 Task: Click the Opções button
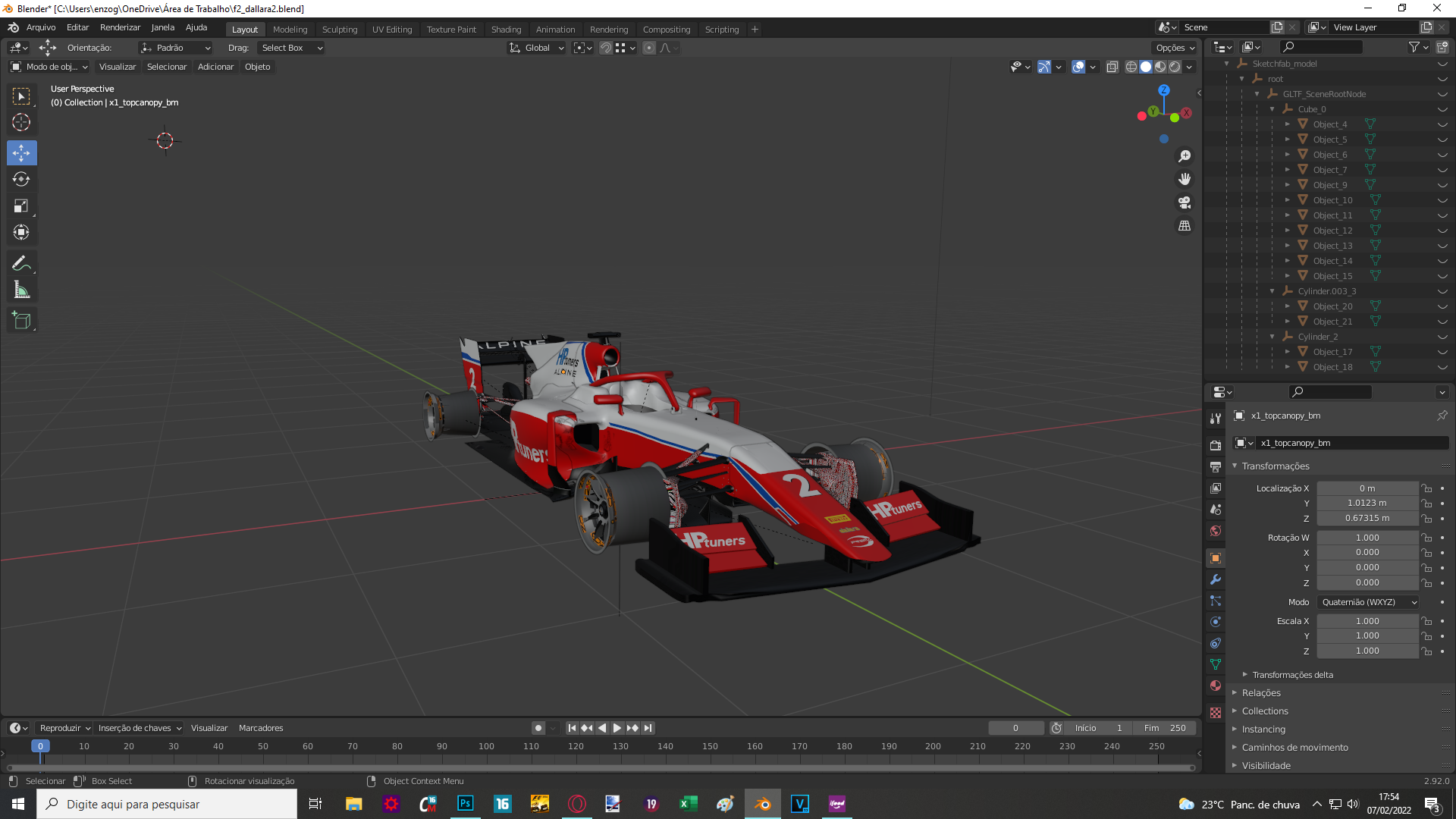pyautogui.click(x=1175, y=48)
